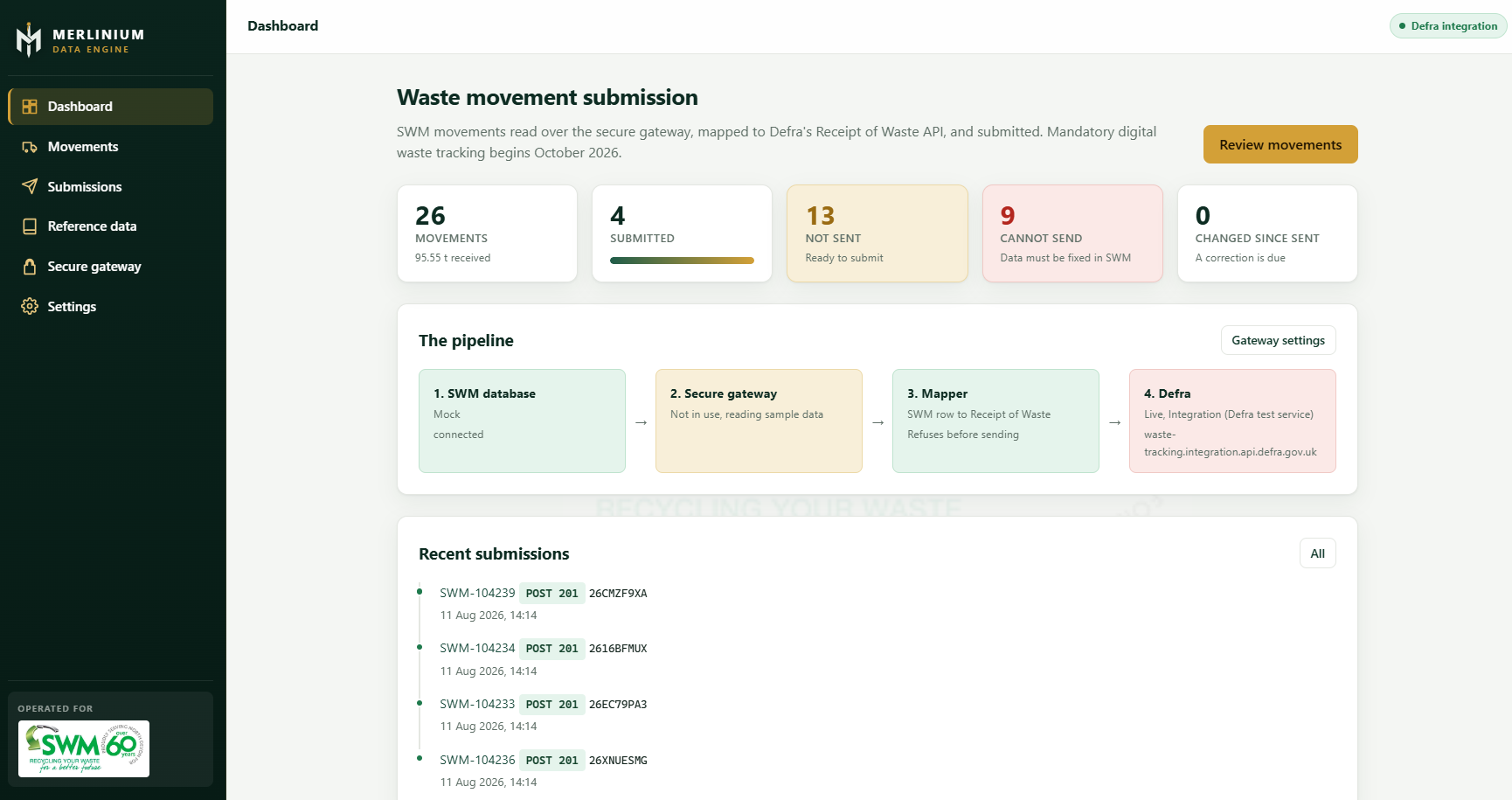Select the Mapper pipeline step
The height and width of the screenshot is (800, 1512).
pos(995,421)
